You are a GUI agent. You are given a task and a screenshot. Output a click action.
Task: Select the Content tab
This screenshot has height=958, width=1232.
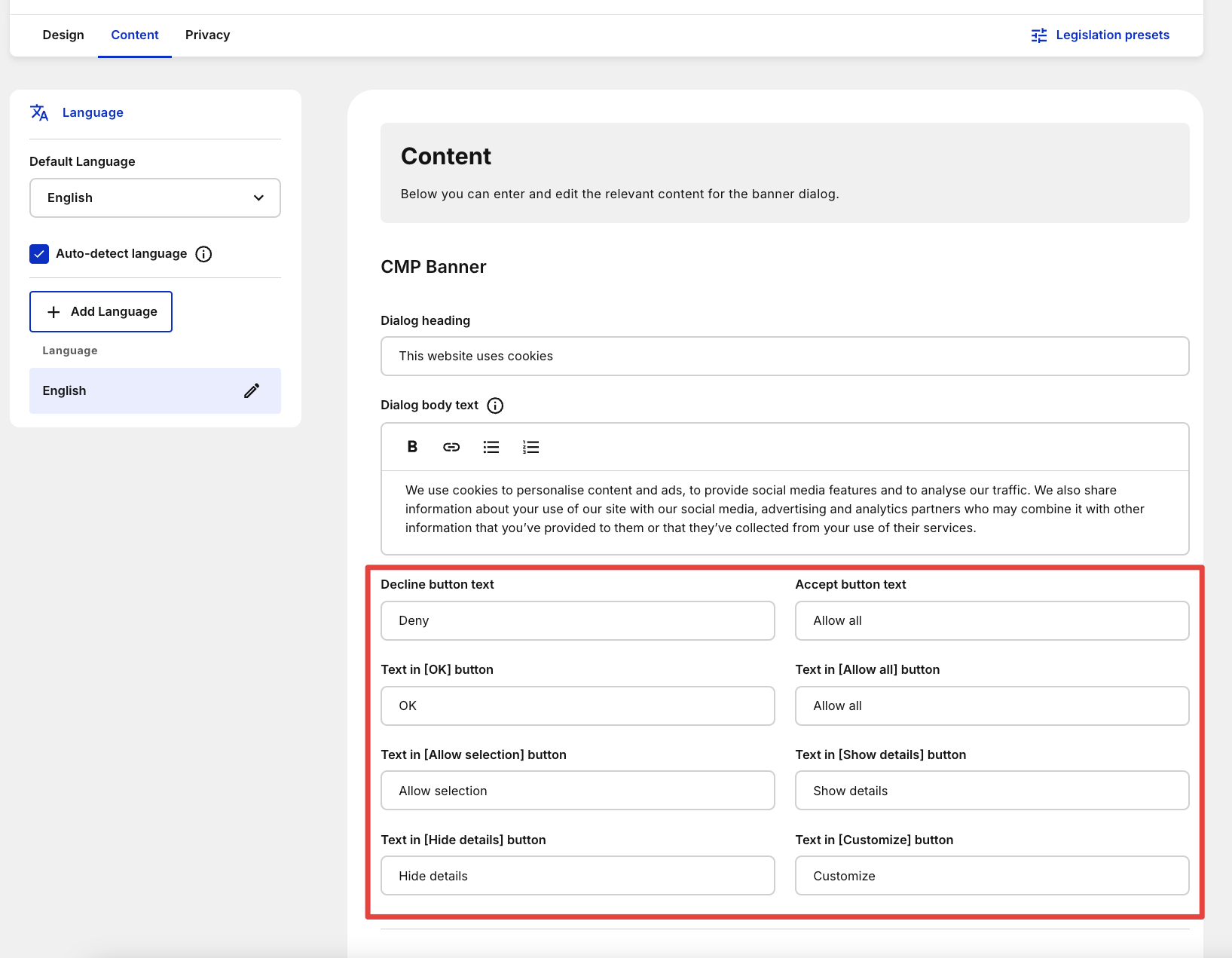click(x=135, y=35)
